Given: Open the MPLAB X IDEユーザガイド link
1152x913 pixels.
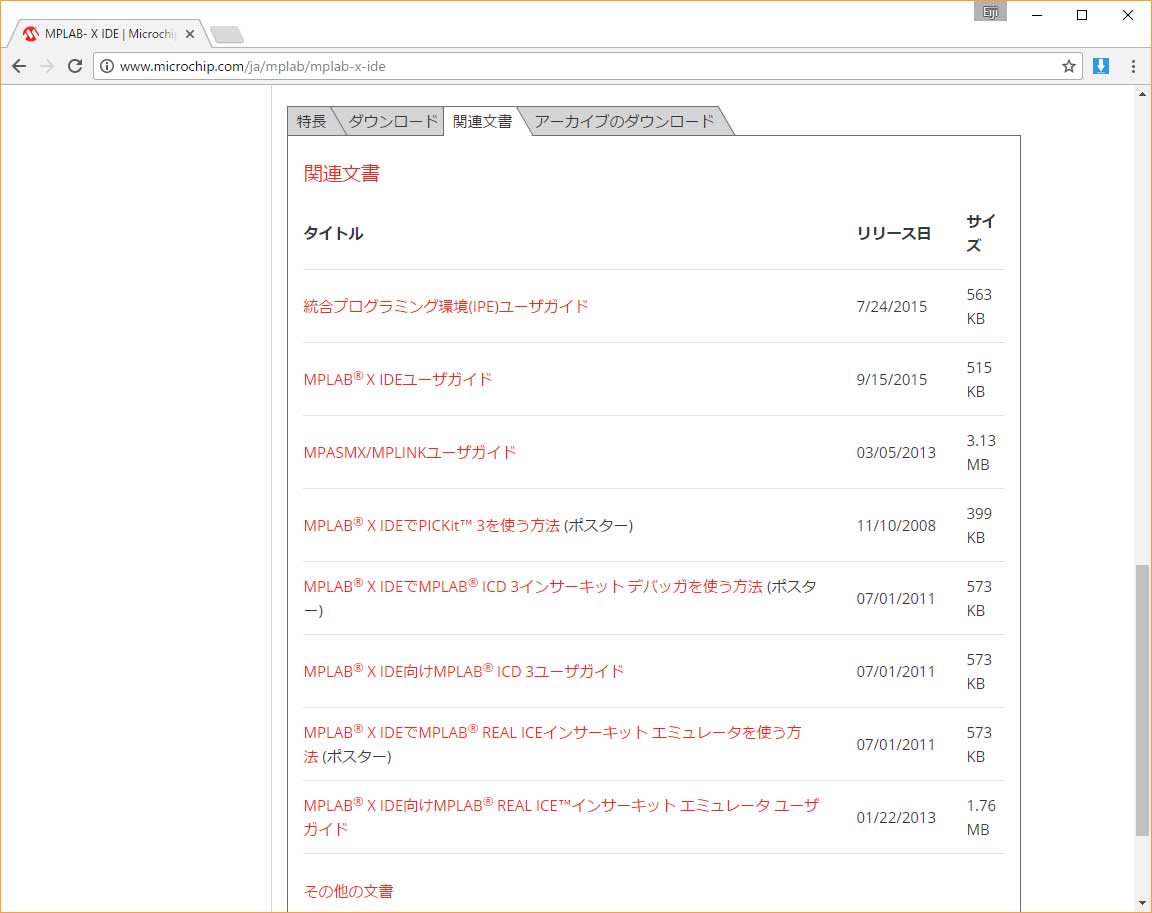Looking at the screenshot, I should pos(397,379).
